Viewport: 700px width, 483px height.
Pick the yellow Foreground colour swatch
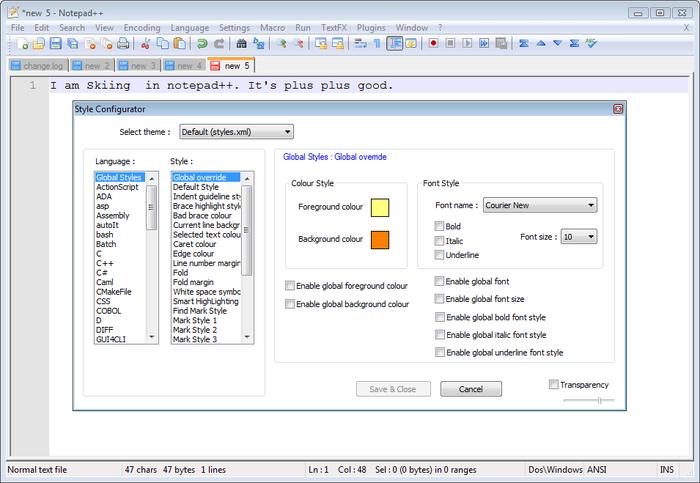click(x=380, y=208)
